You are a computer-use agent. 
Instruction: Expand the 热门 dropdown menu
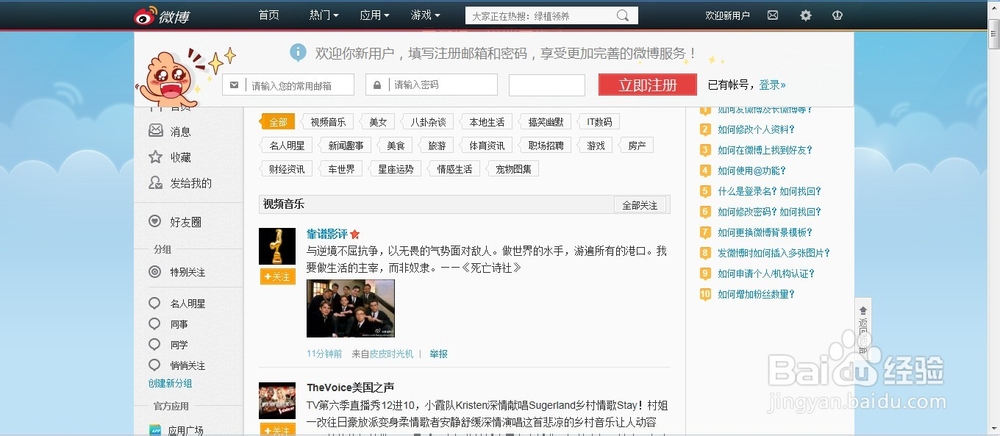coord(324,15)
